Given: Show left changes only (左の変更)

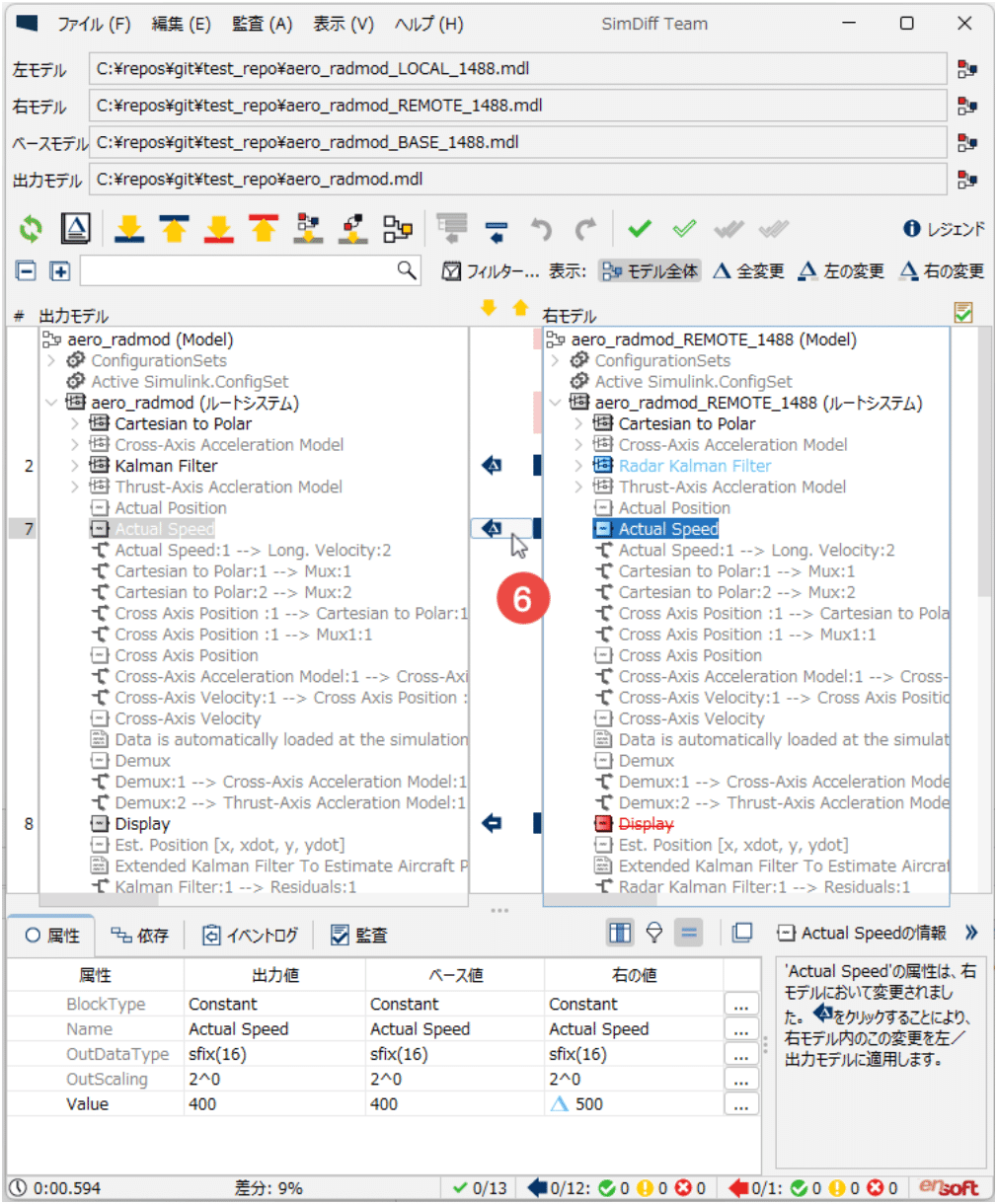Looking at the screenshot, I should [841, 270].
